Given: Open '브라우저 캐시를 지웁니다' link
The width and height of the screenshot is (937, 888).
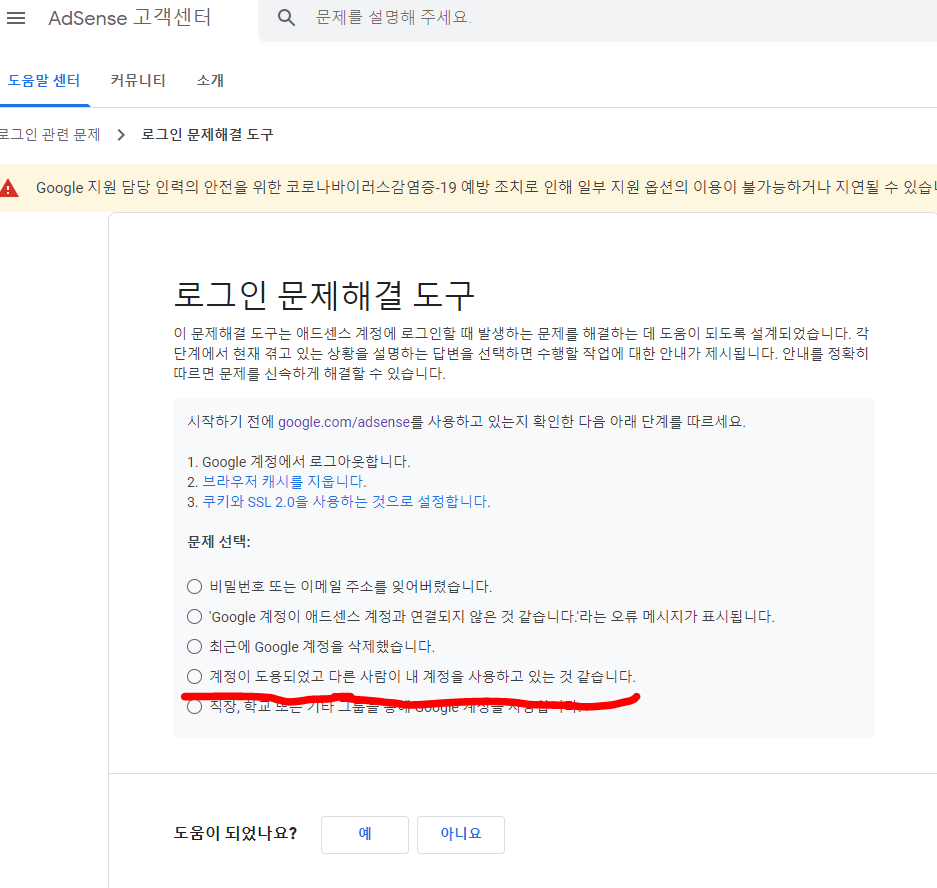Looking at the screenshot, I should point(284,482).
